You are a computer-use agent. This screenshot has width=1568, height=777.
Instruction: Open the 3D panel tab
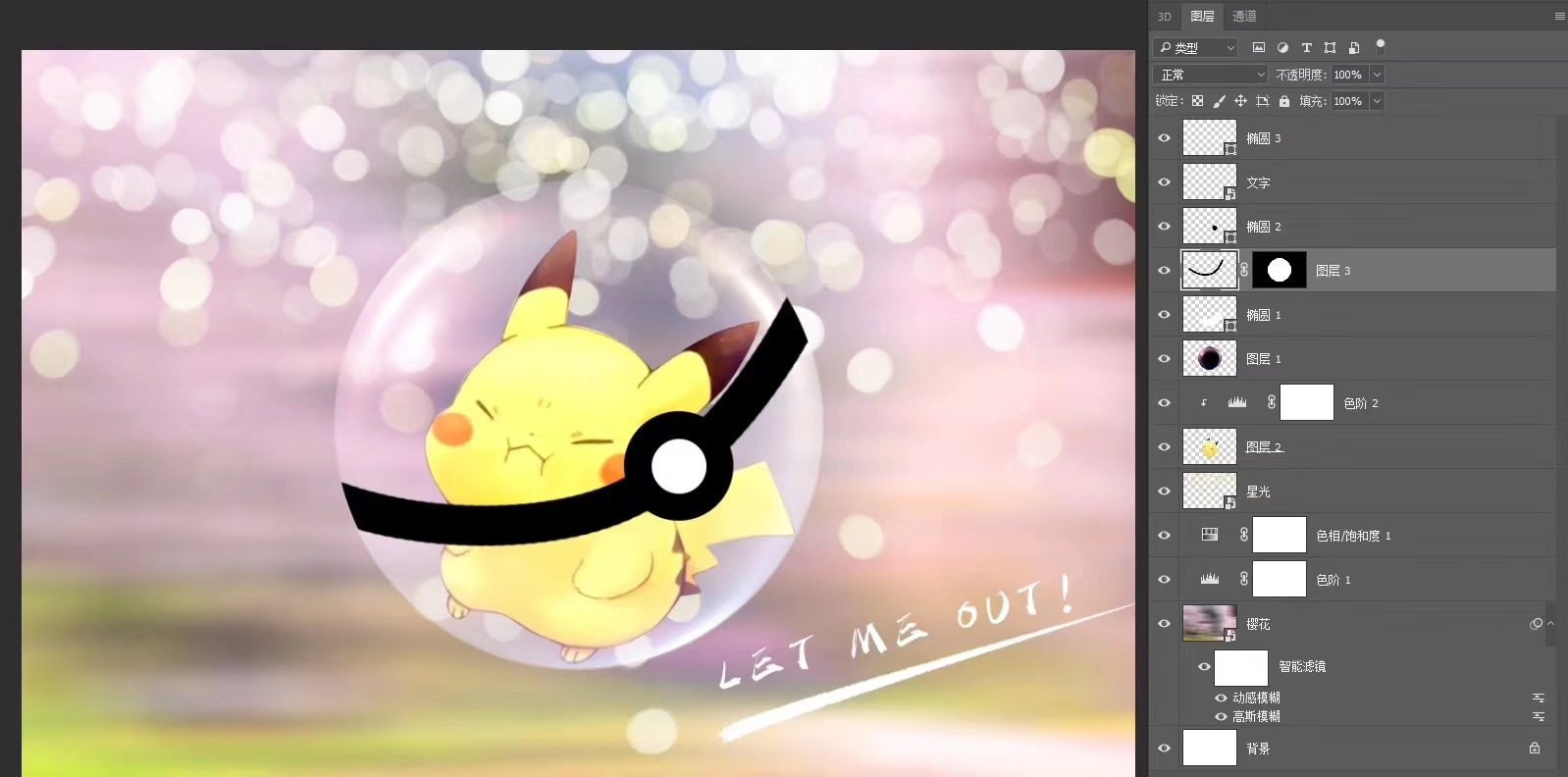click(1165, 16)
